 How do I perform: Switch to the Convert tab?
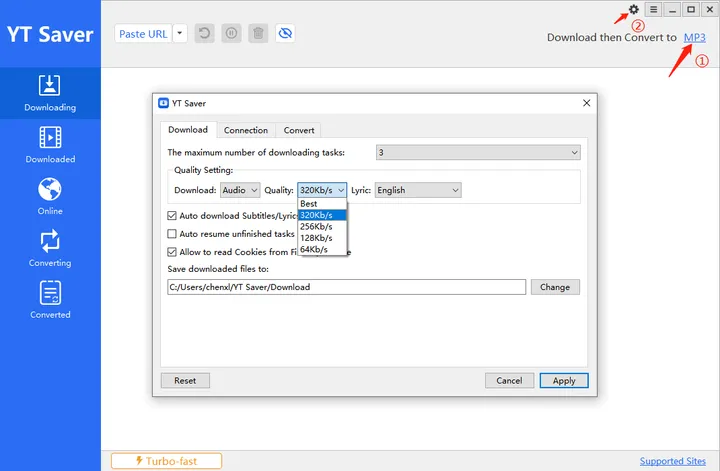click(x=299, y=130)
